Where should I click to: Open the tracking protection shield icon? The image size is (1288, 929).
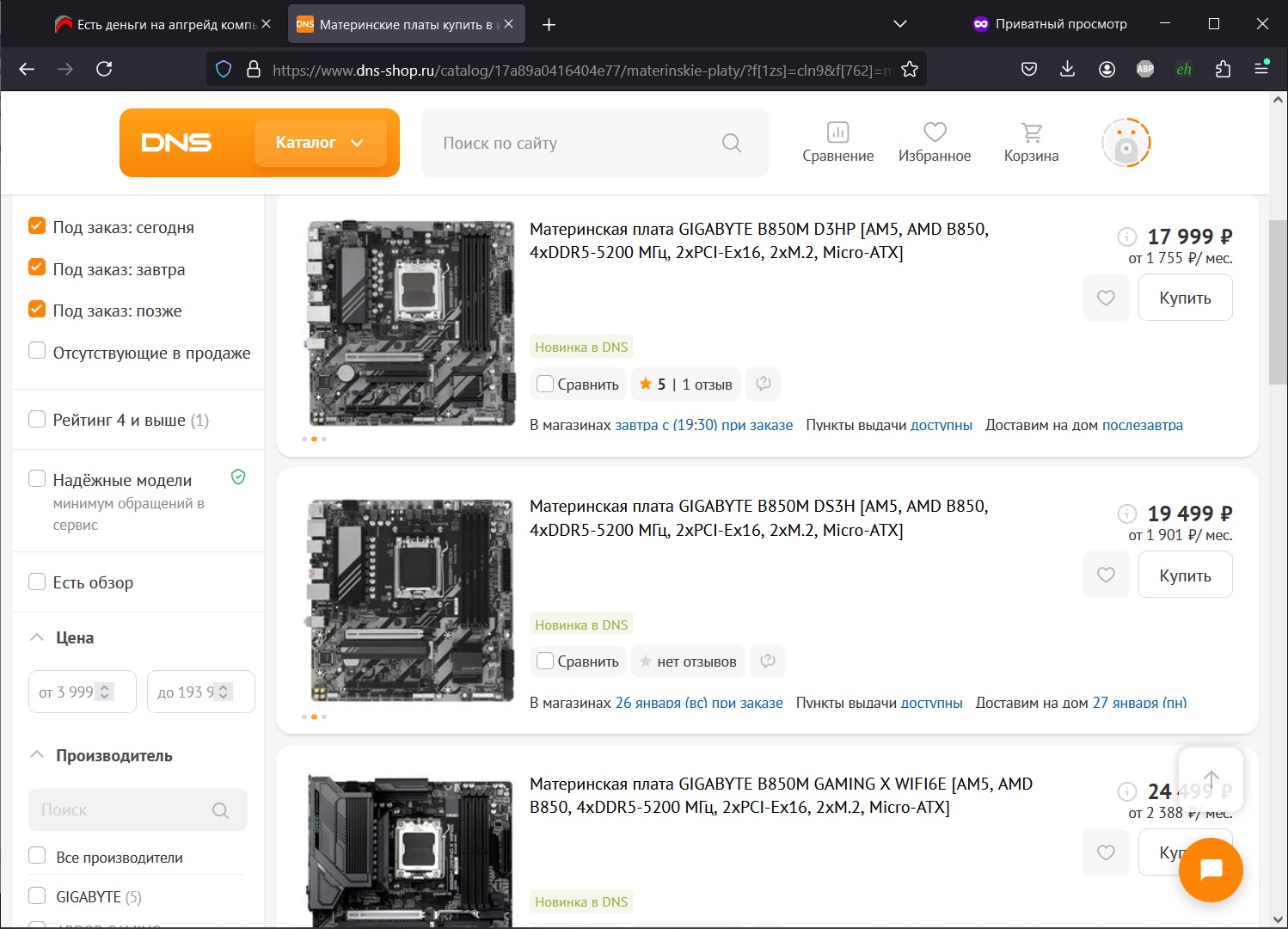click(224, 70)
